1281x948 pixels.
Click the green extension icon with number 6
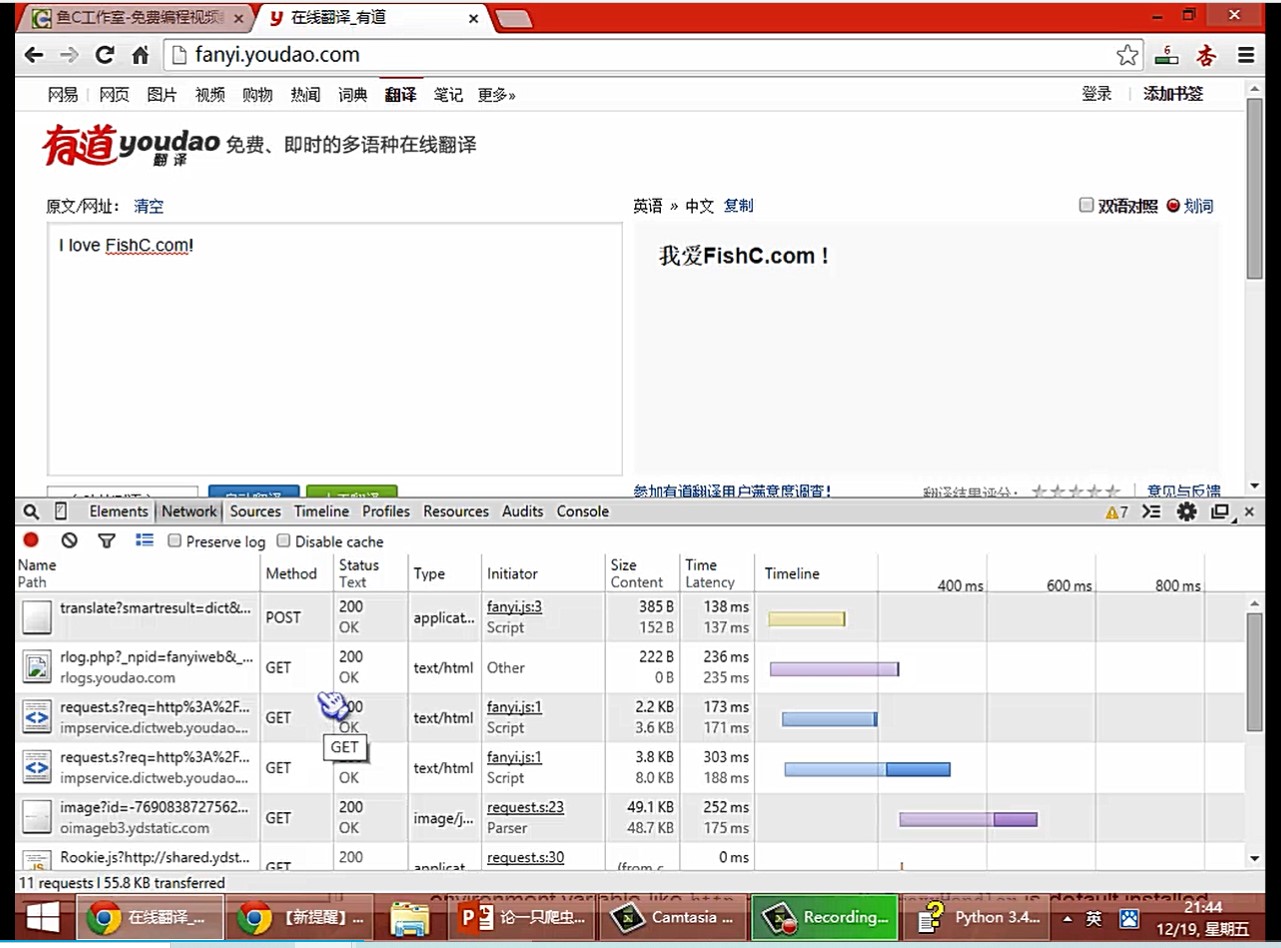click(x=1167, y=55)
